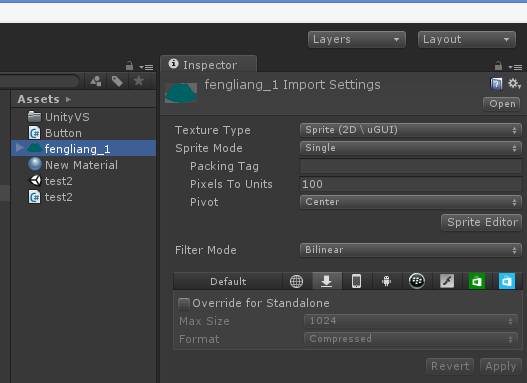Open the Project panel context menu icon
The width and height of the screenshot is (527, 383).
pyautogui.click(x=146, y=68)
